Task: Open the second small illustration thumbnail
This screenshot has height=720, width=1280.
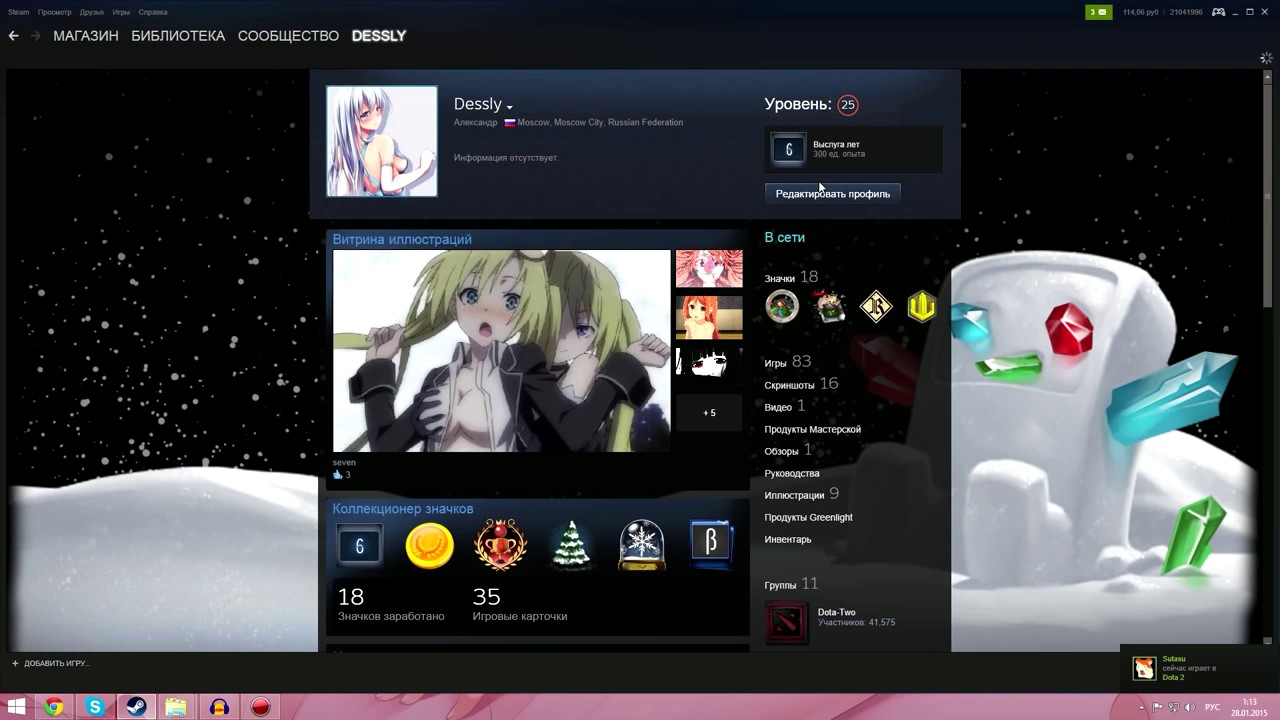Action: [x=709, y=317]
